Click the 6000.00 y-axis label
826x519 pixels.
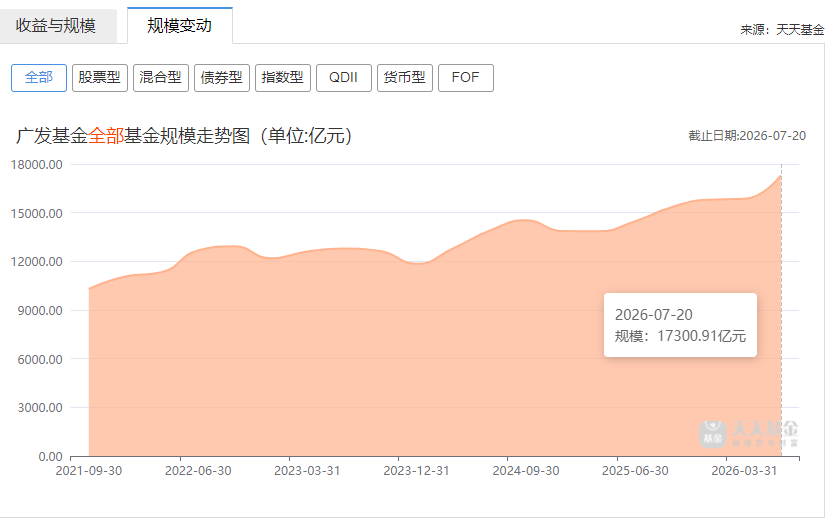tap(40, 359)
